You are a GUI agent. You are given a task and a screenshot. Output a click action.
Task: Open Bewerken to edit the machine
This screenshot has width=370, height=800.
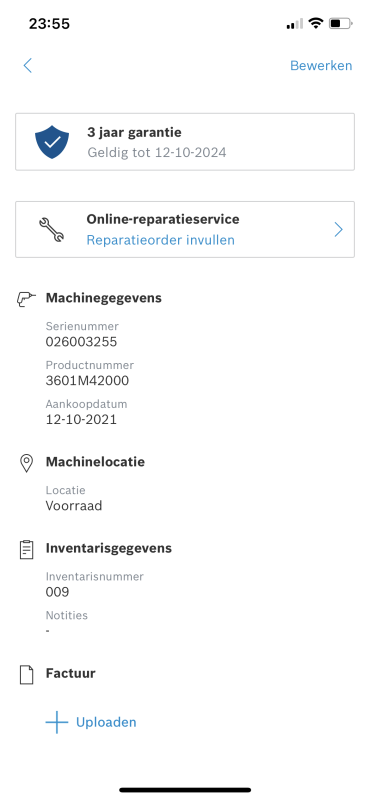pos(321,65)
